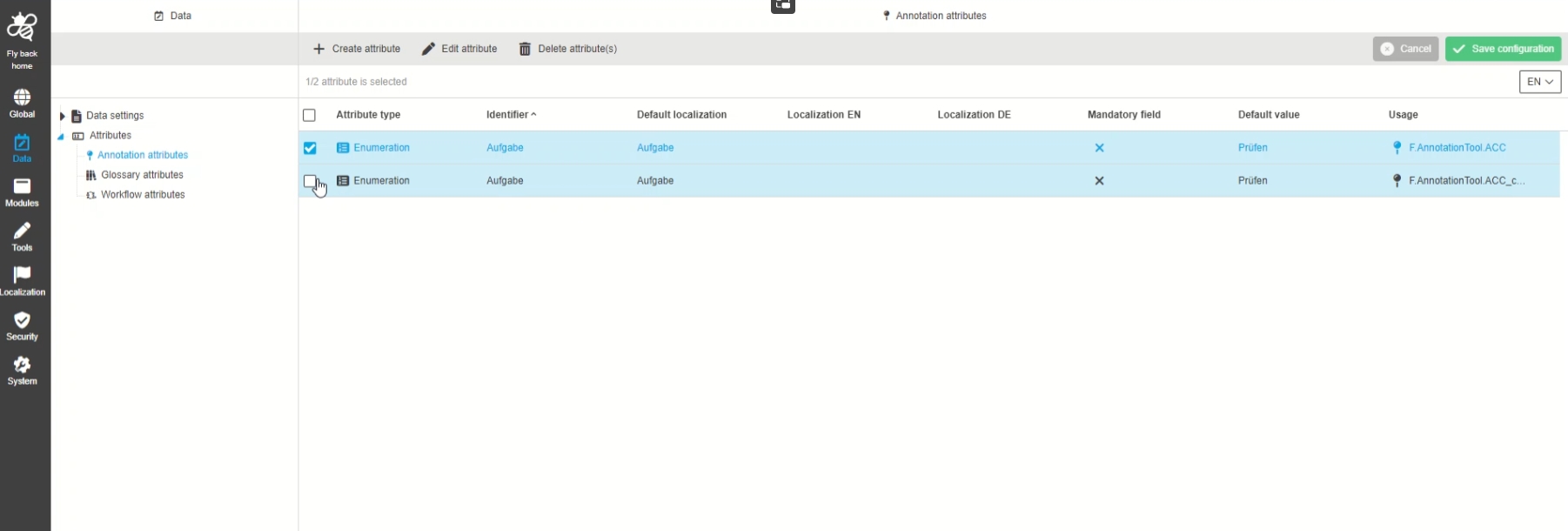Click Localization EN column header
This screenshot has height=531, width=1568.
[x=824, y=115]
